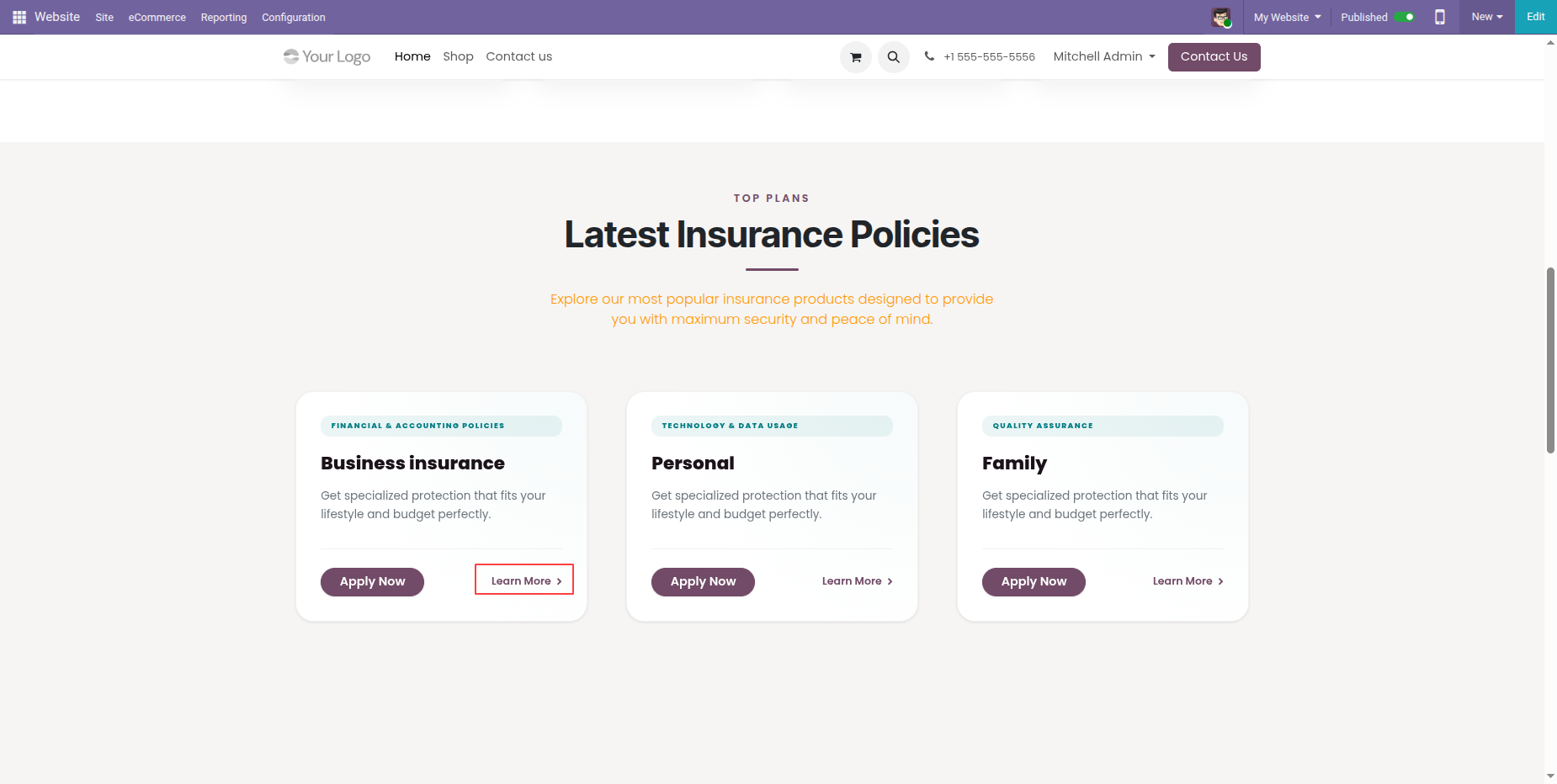Screen dimensions: 1557x784
Task: Click Apply Now under Business insurance
Action: (372, 581)
